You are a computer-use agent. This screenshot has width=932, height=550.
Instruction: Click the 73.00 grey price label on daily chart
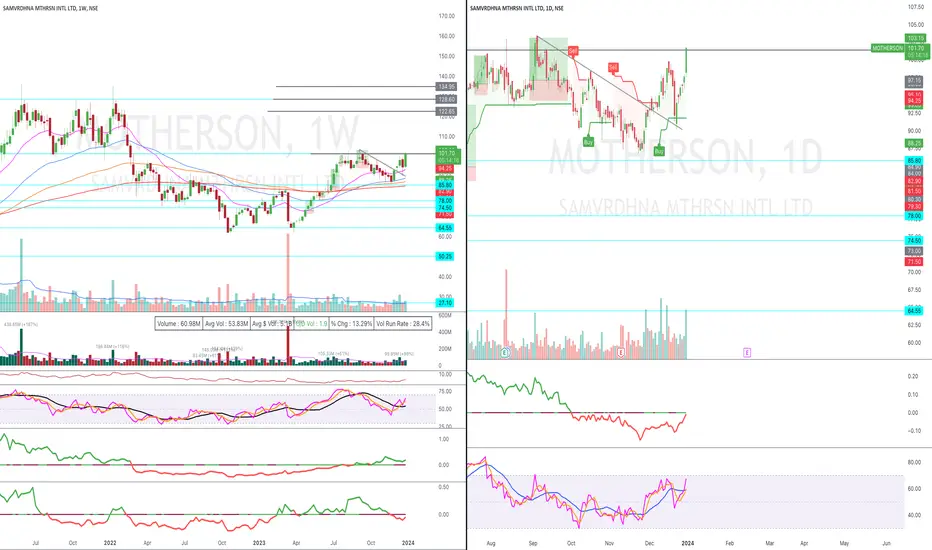914,251
